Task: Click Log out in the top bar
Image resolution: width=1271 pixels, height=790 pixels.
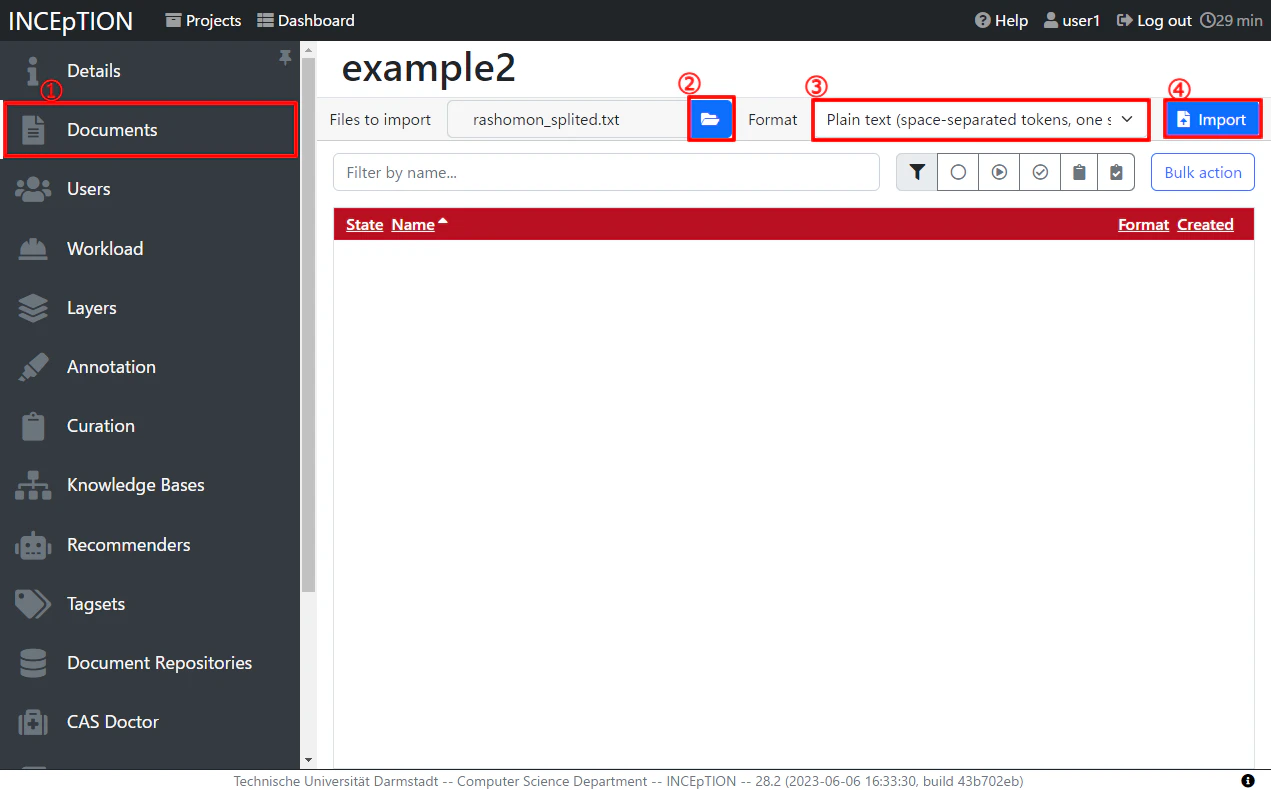Action: pyautogui.click(x=1154, y=20)
